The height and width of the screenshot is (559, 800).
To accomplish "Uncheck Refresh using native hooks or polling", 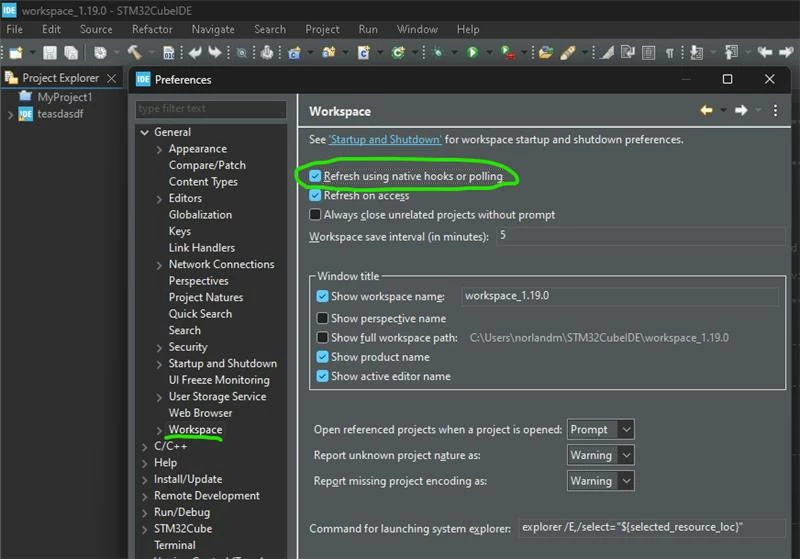I will coord(315,176).
